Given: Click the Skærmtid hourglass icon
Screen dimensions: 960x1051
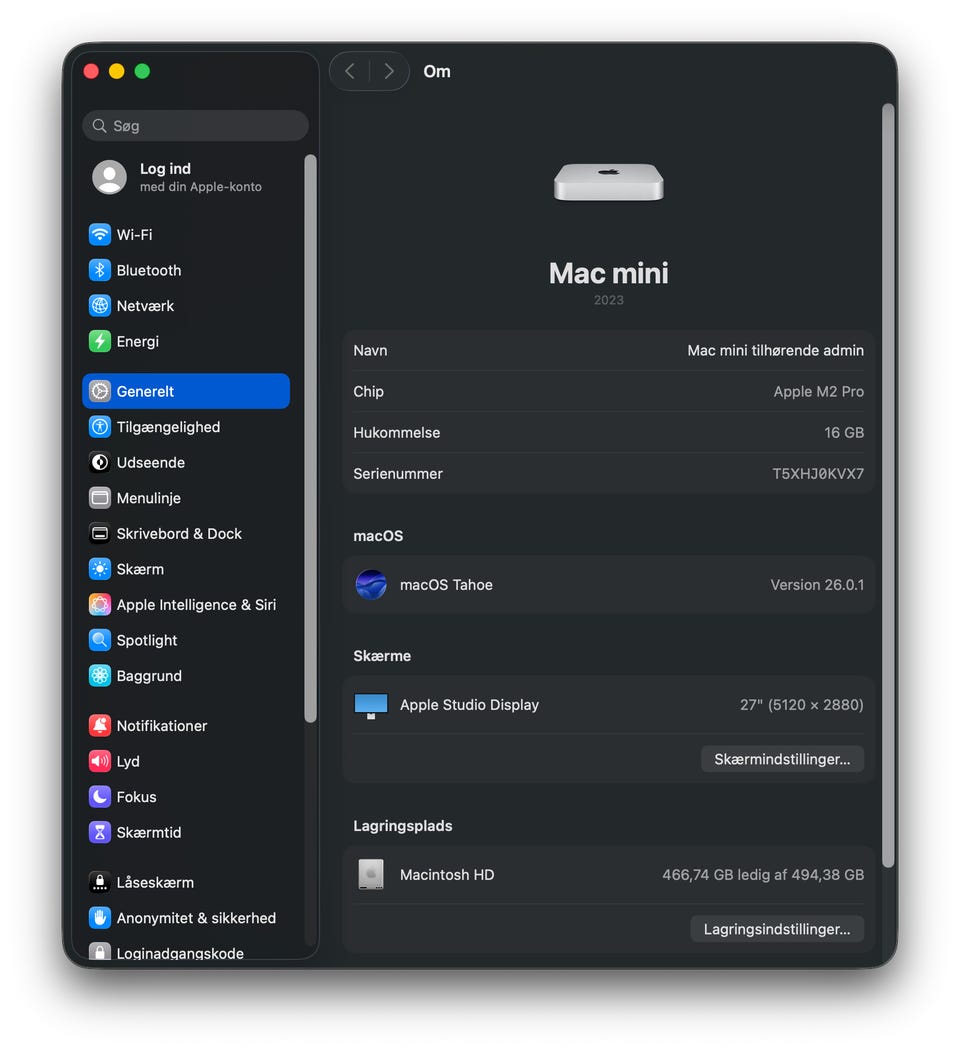Looking at the screenshot, I should (100, 832).
